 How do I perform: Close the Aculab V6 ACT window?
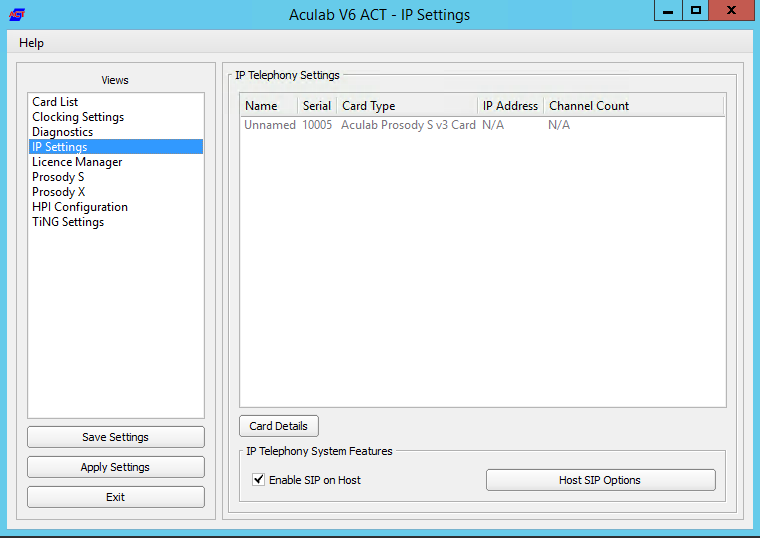[731, 10]
